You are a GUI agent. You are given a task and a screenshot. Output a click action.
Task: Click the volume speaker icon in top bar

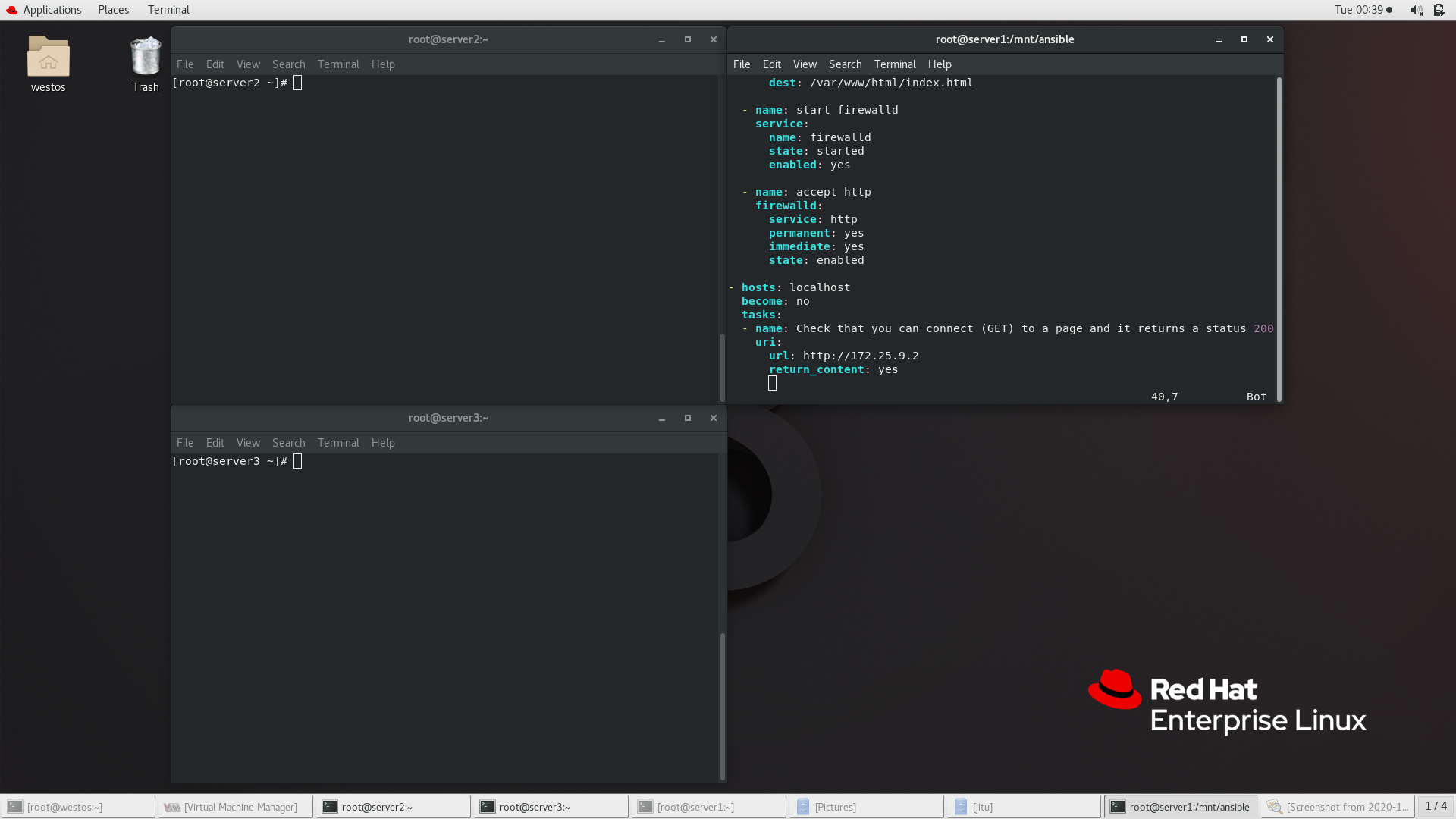tap(1416, 10)
